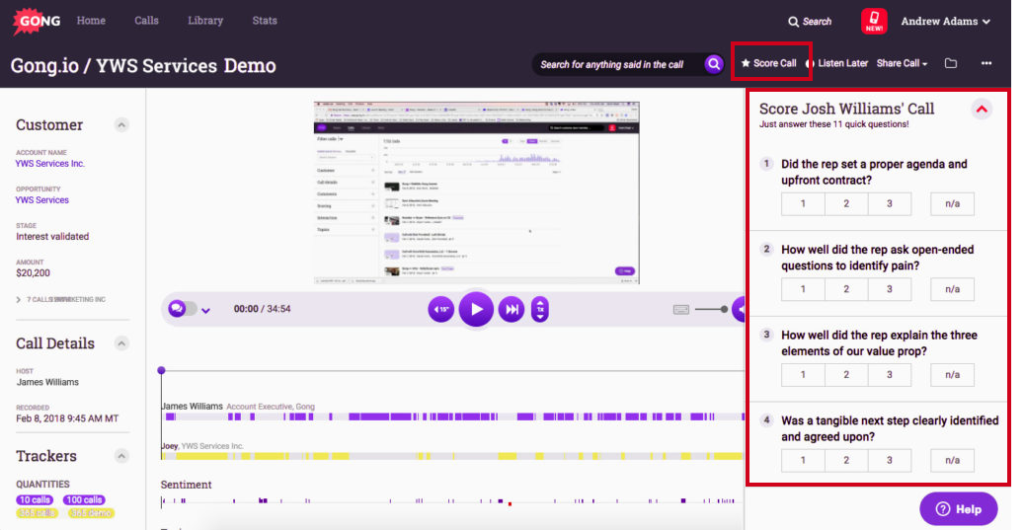
Task: Mark question 3 value prop n/a
Action: [x=952, y=375]
